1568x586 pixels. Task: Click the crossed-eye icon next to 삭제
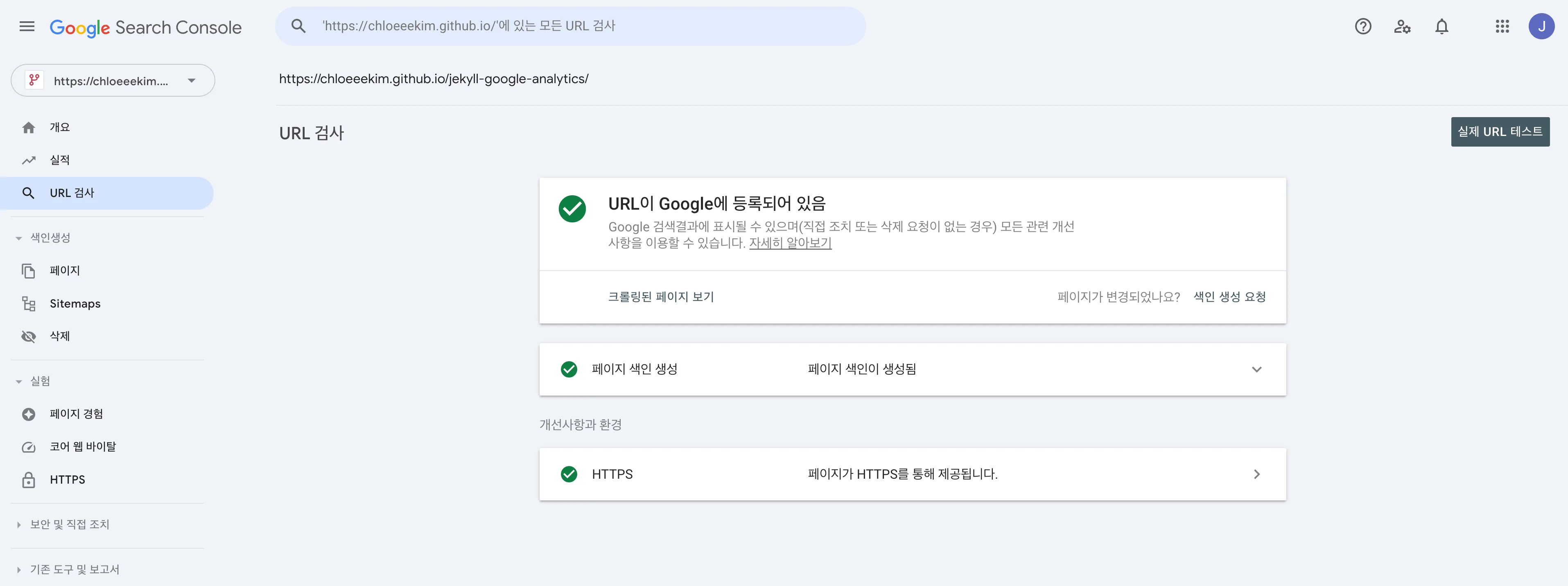click(29, 336)
